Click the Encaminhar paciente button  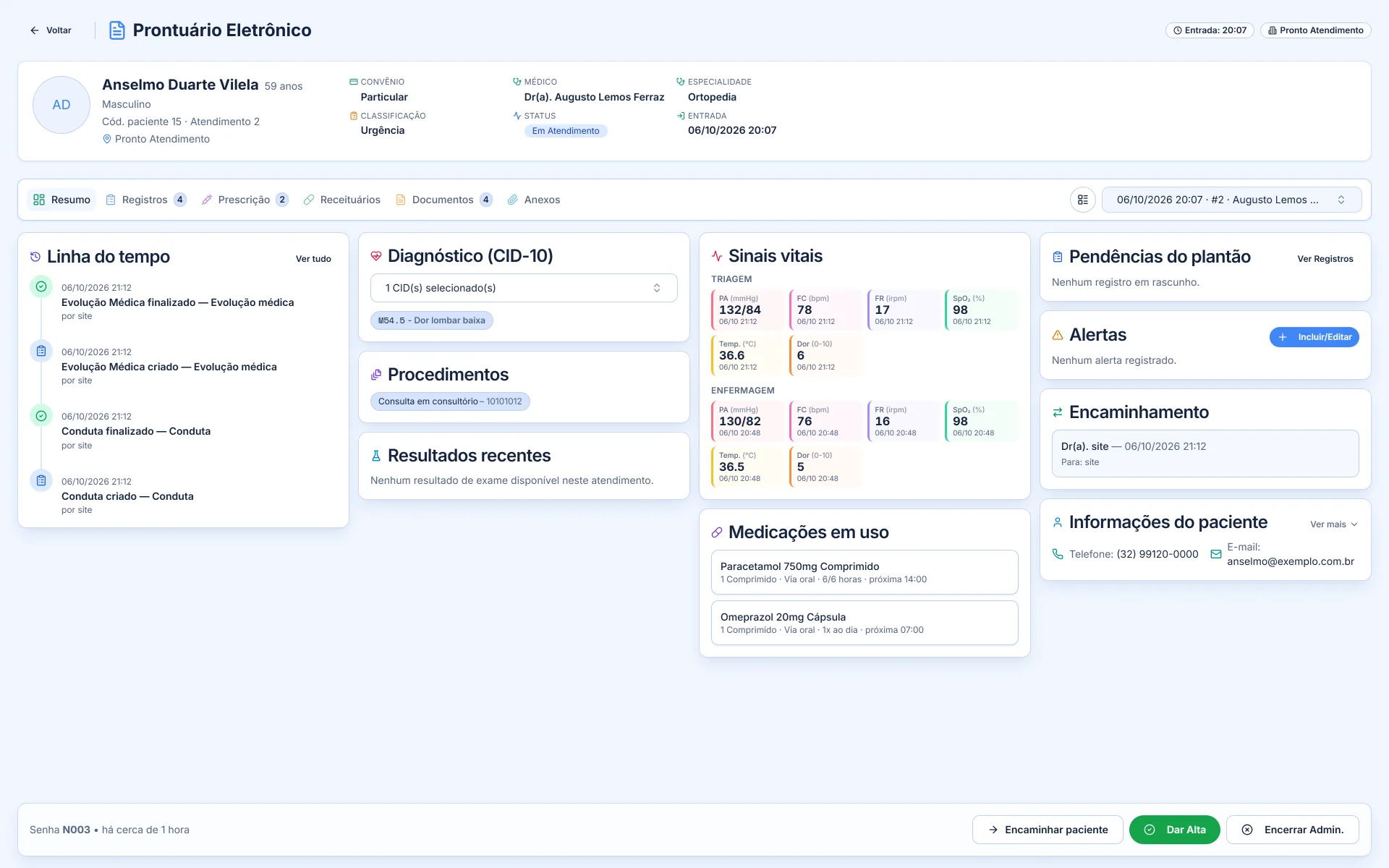[x=1048, y=830]
